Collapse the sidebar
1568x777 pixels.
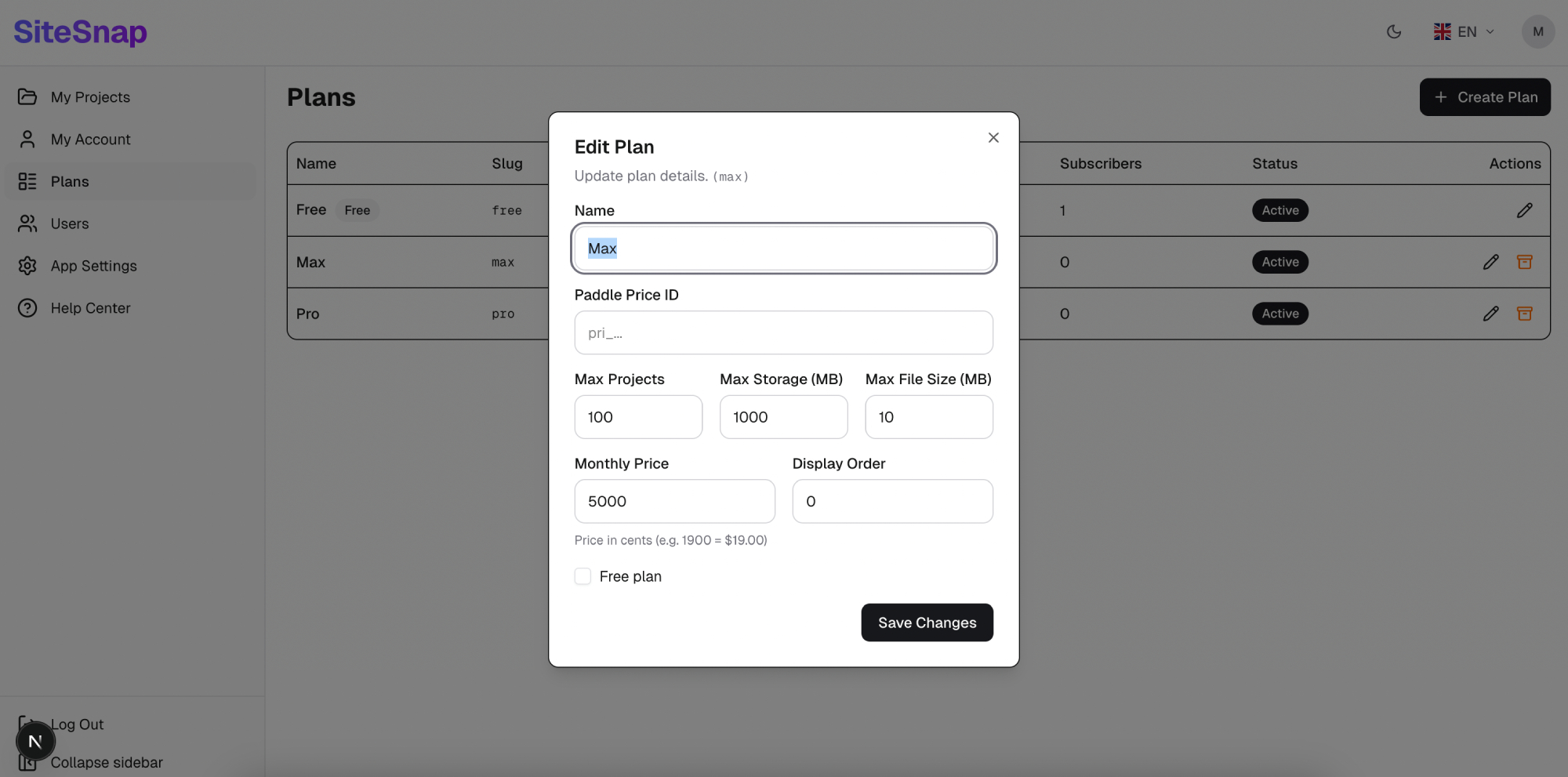[x=106, y=762]
